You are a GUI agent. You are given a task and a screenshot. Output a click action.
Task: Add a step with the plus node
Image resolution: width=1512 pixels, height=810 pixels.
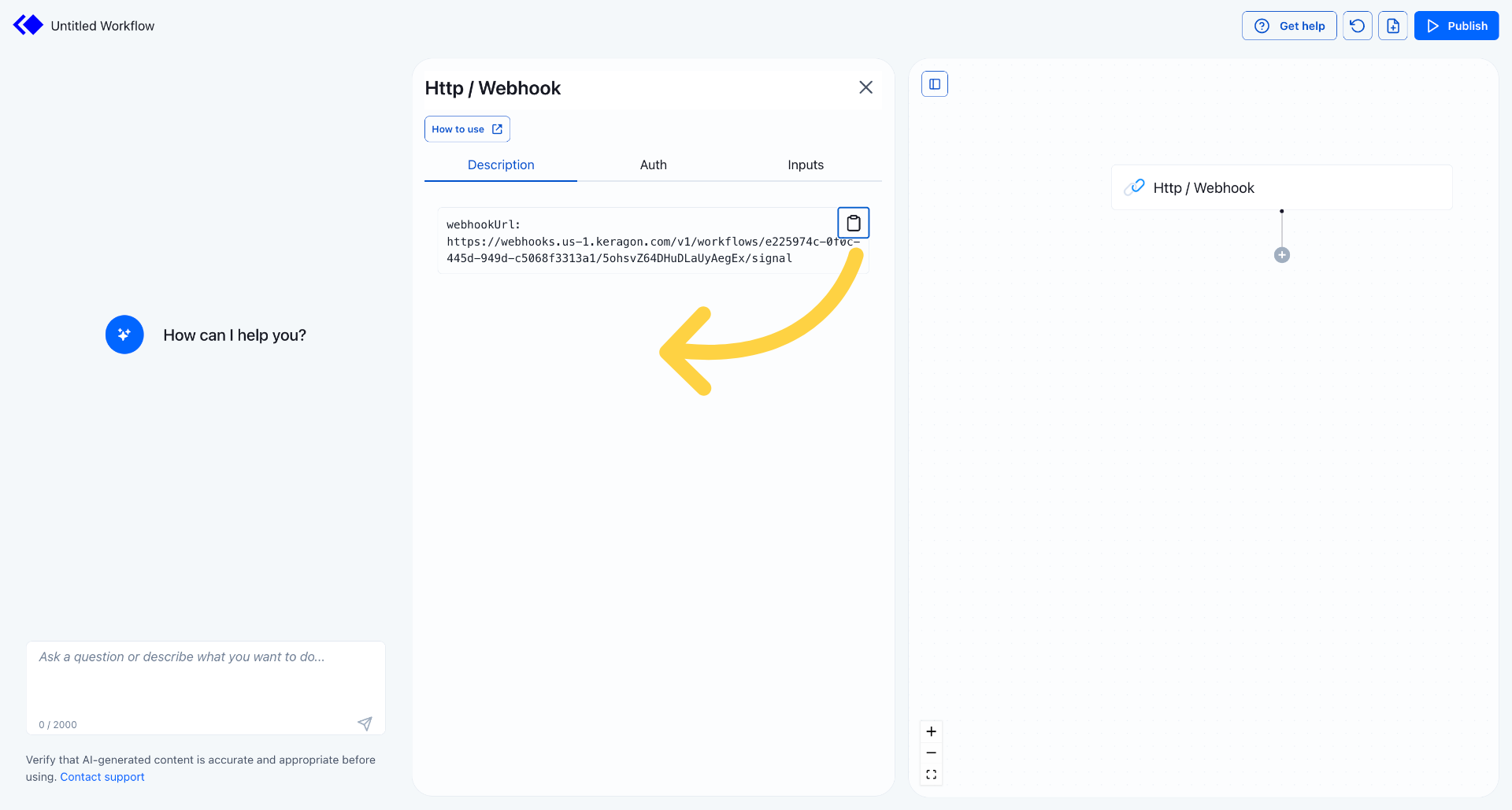[1282, 255]
